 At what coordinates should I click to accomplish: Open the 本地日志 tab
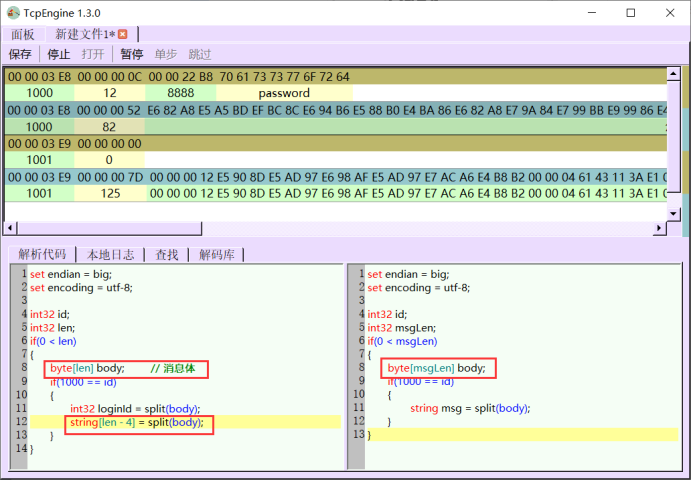(x=110, y=254)
